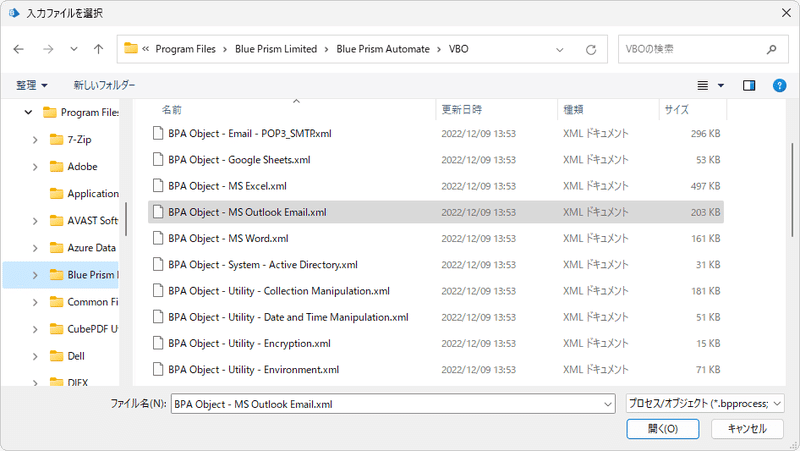This screenshot has width=800, height=451.
Task: Collapse the Program Files tree node
Action: point(28,112)
